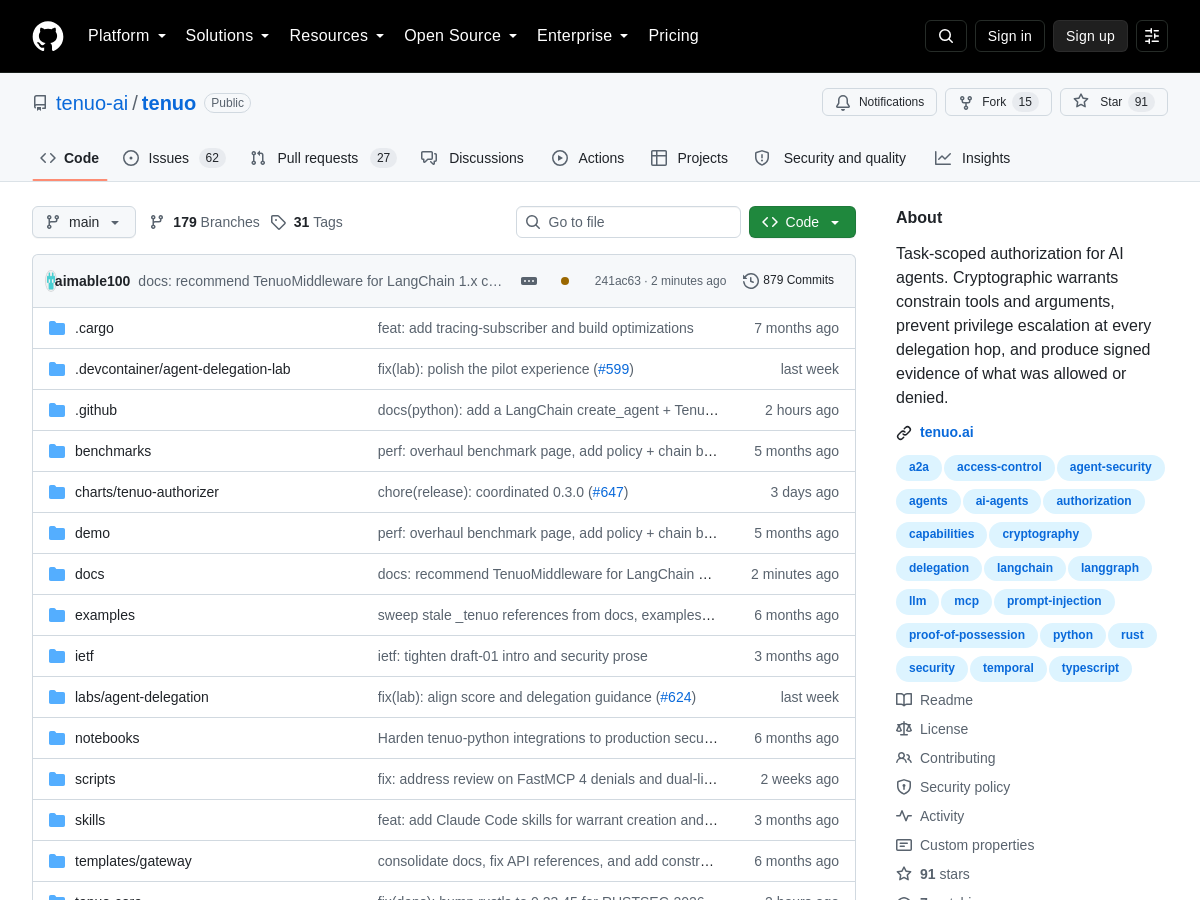Image resolution: width=1200 pixels, height=900 pixels.
Task: Expand the Solutions menu
Action: pyautogui.click(x=228, y=36)
